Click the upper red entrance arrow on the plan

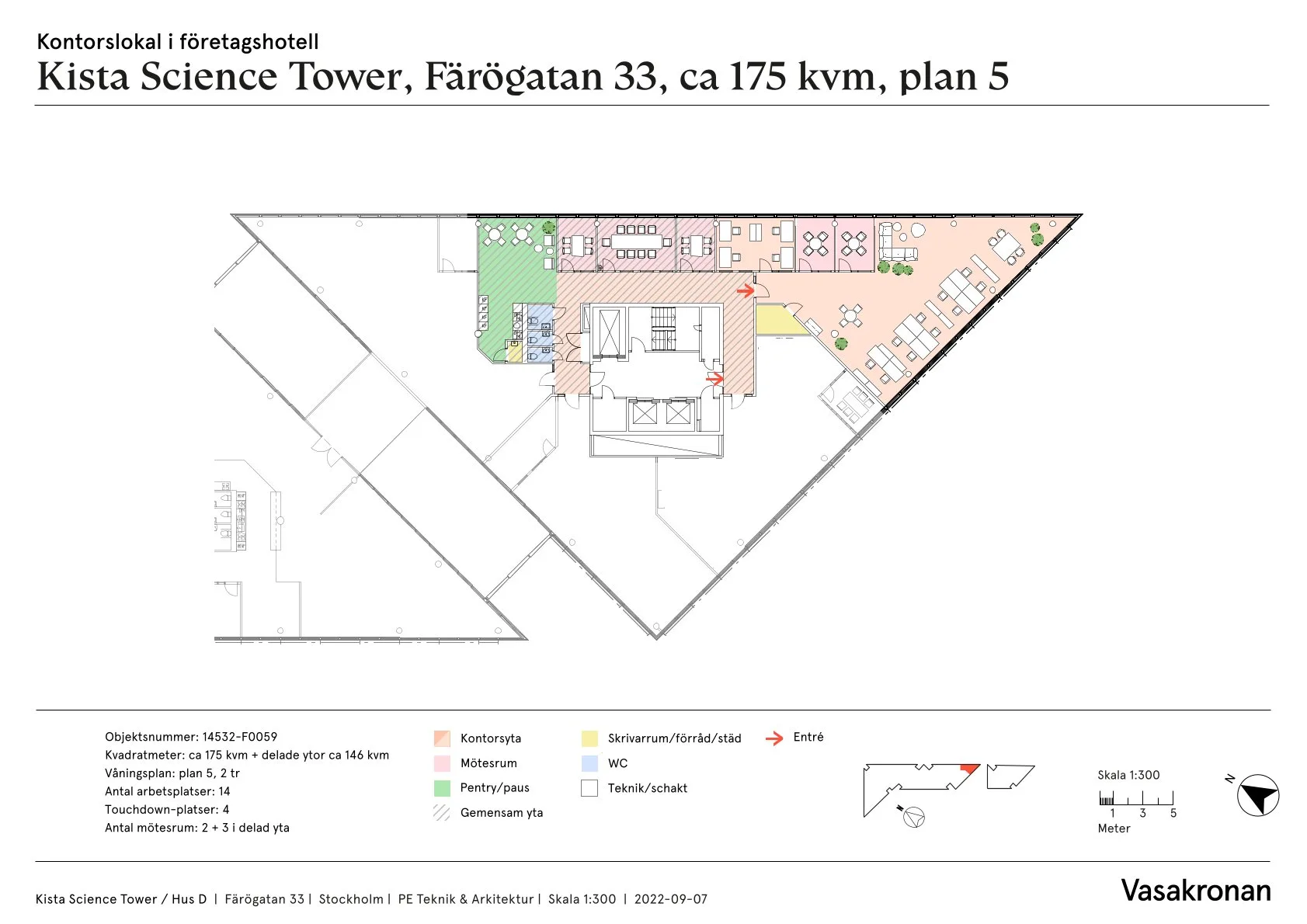(746, 291)
